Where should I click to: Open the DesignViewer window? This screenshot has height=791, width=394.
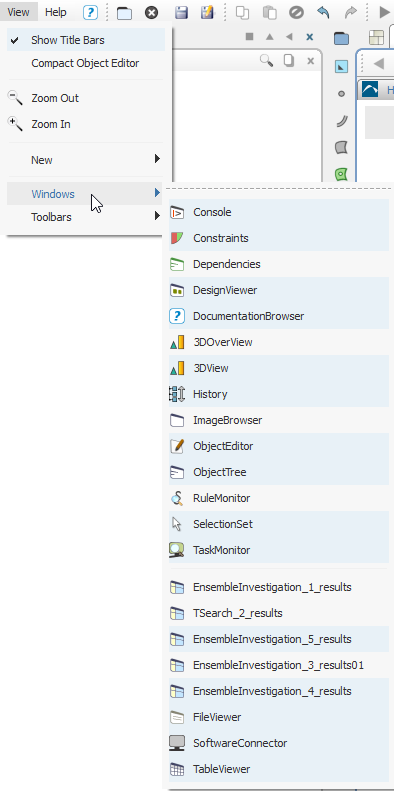[278, 291]
